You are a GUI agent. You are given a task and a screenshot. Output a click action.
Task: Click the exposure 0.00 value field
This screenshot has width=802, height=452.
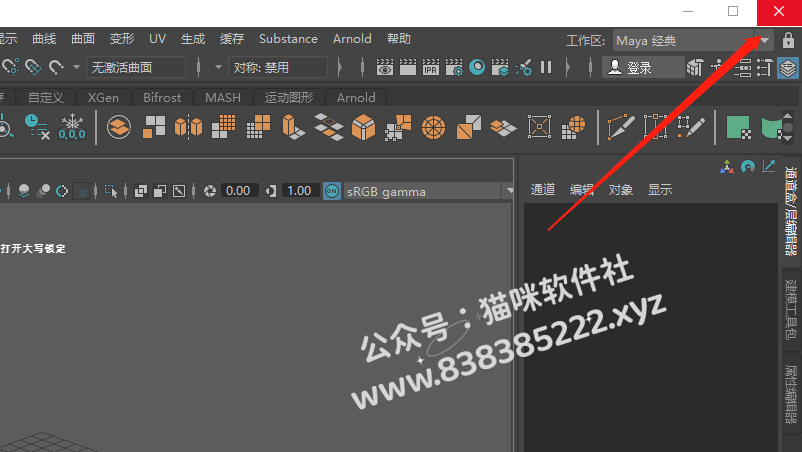point(238,191)
